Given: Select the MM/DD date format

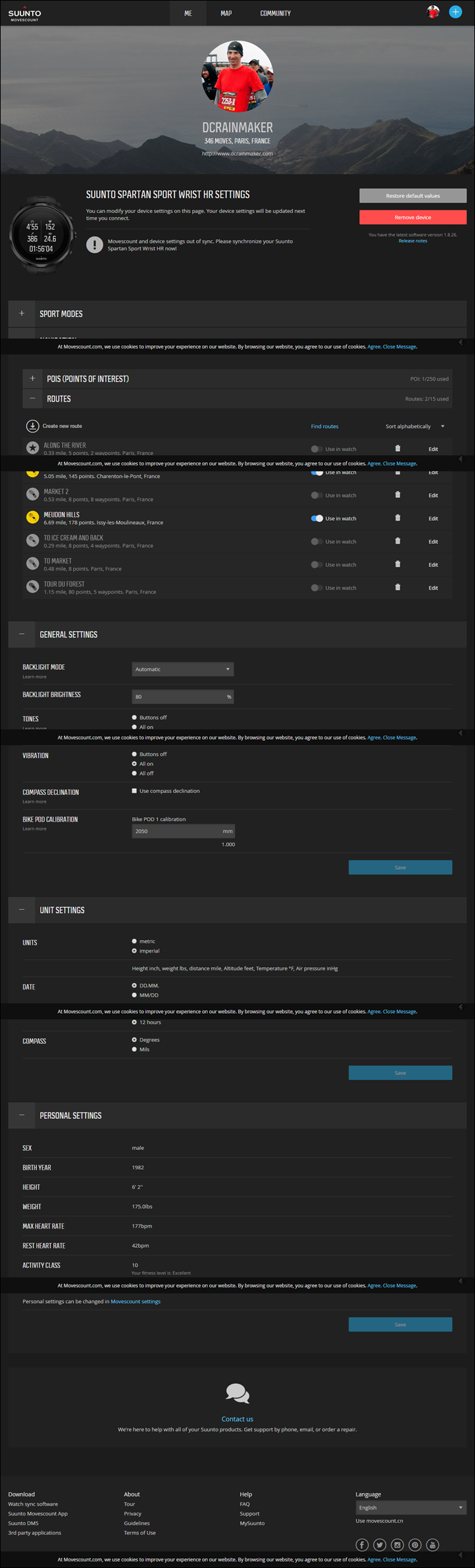Looking at the screenshot, I should (x=134, y=995).
